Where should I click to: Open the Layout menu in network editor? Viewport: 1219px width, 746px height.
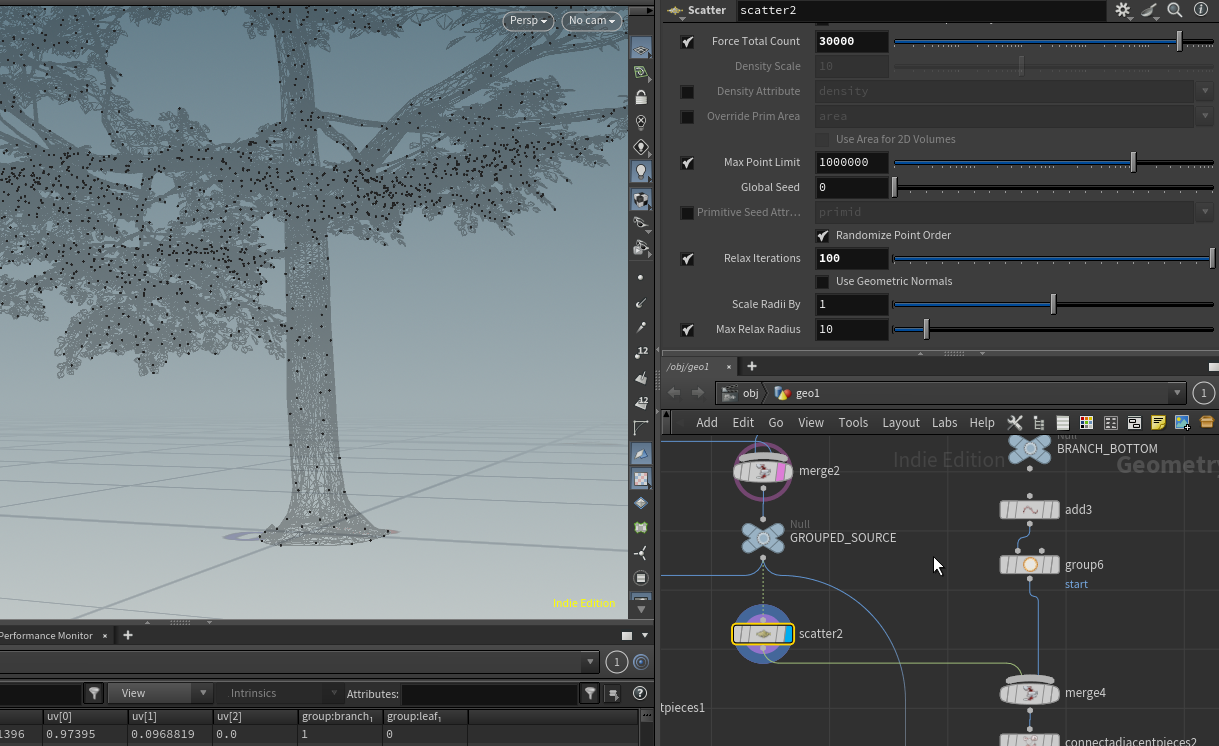tap(900, 423)
